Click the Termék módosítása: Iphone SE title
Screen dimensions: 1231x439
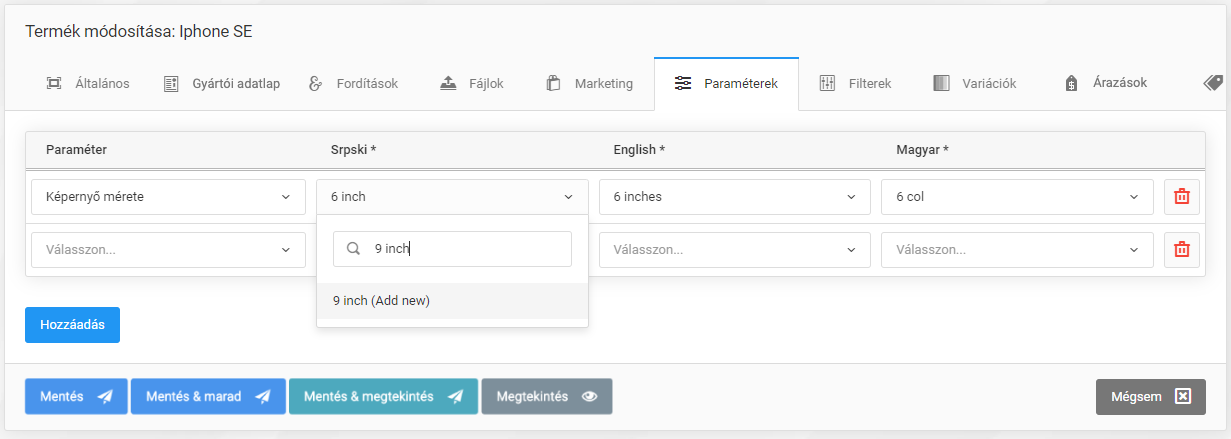[x=139, y=31]
